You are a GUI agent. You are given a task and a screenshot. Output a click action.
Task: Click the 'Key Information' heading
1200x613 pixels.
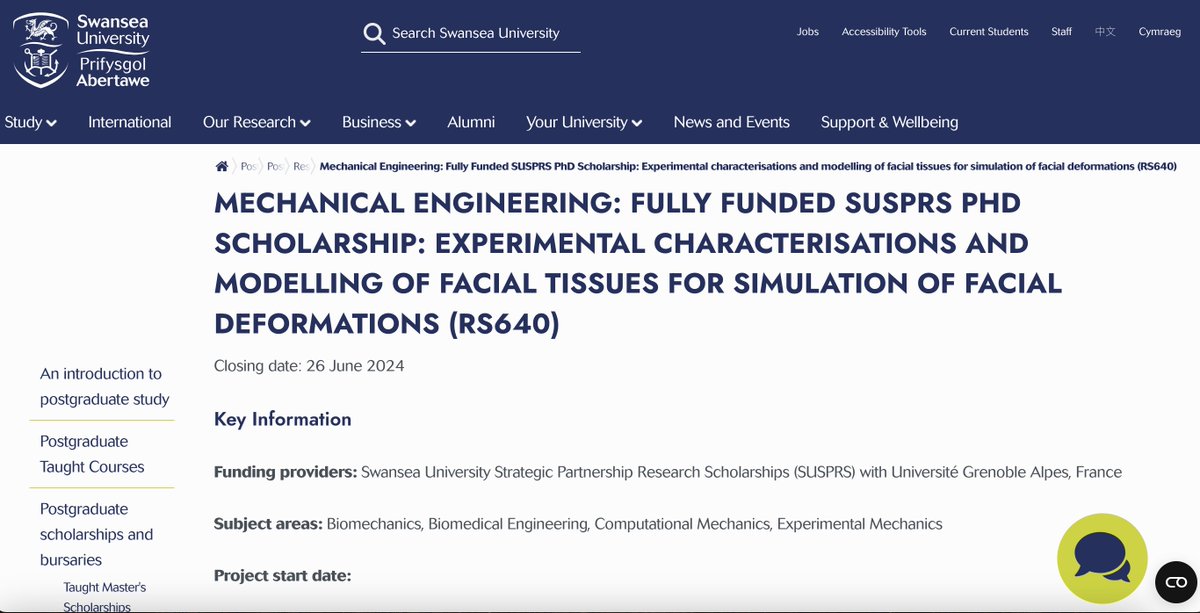coord(283,419)
